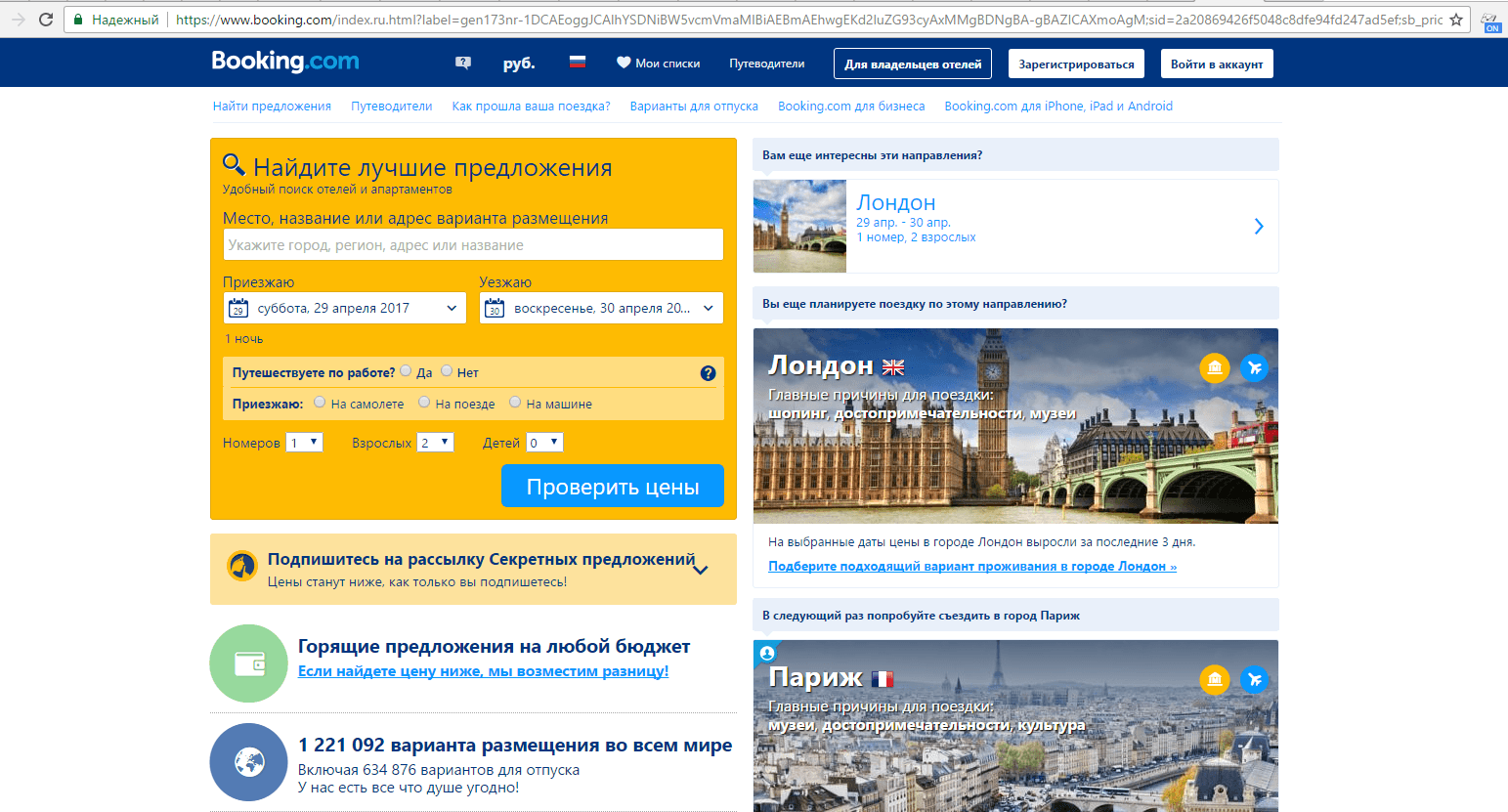Open the Детей children dropdown
Viewport: 1508px width, 812px height.
pos(544,443)
